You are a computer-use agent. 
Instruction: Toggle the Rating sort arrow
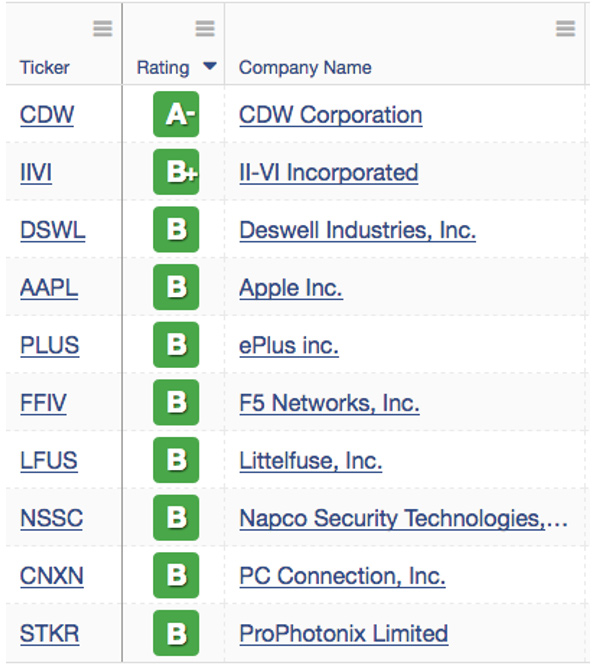tap(210, 66)
